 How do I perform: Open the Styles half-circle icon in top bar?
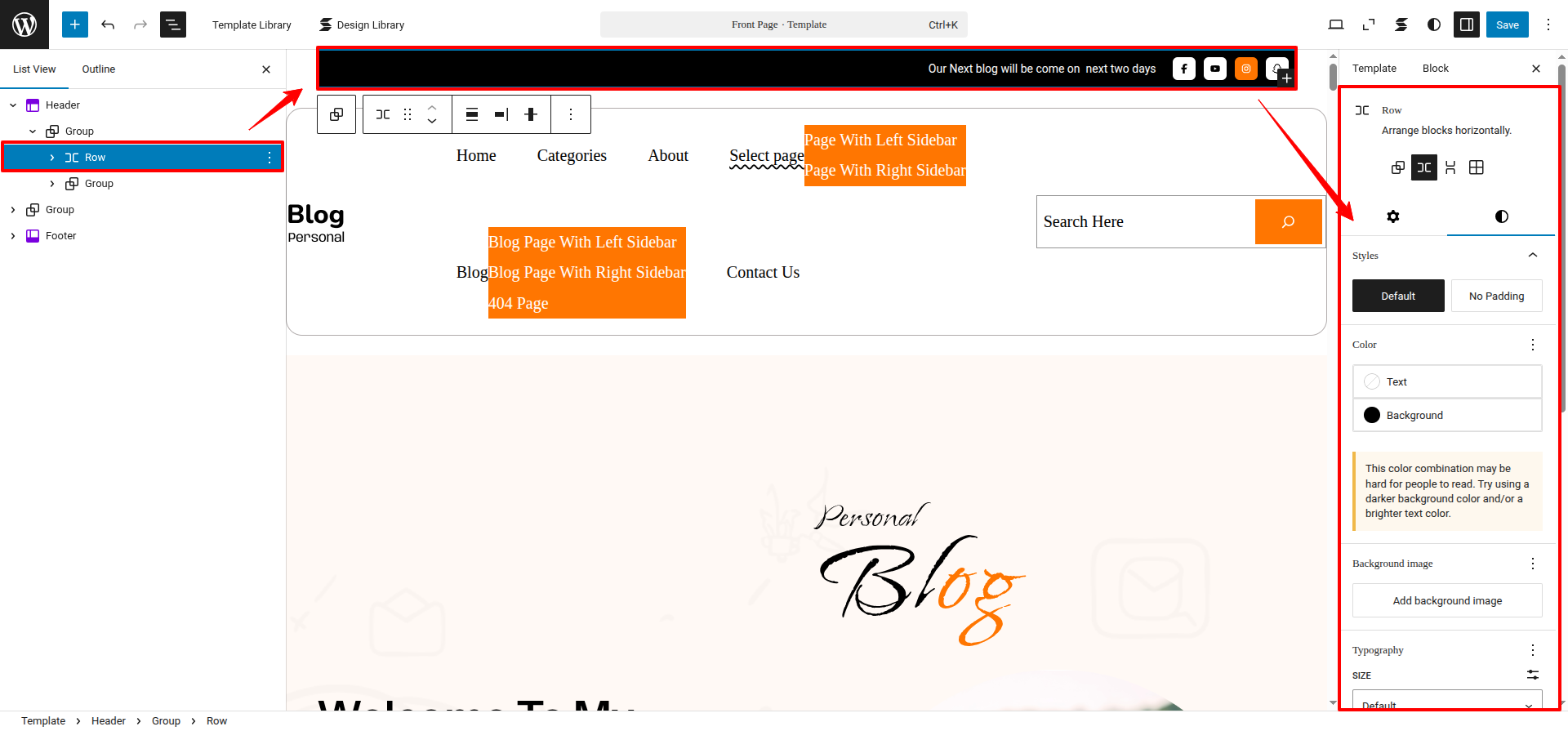1434,25
